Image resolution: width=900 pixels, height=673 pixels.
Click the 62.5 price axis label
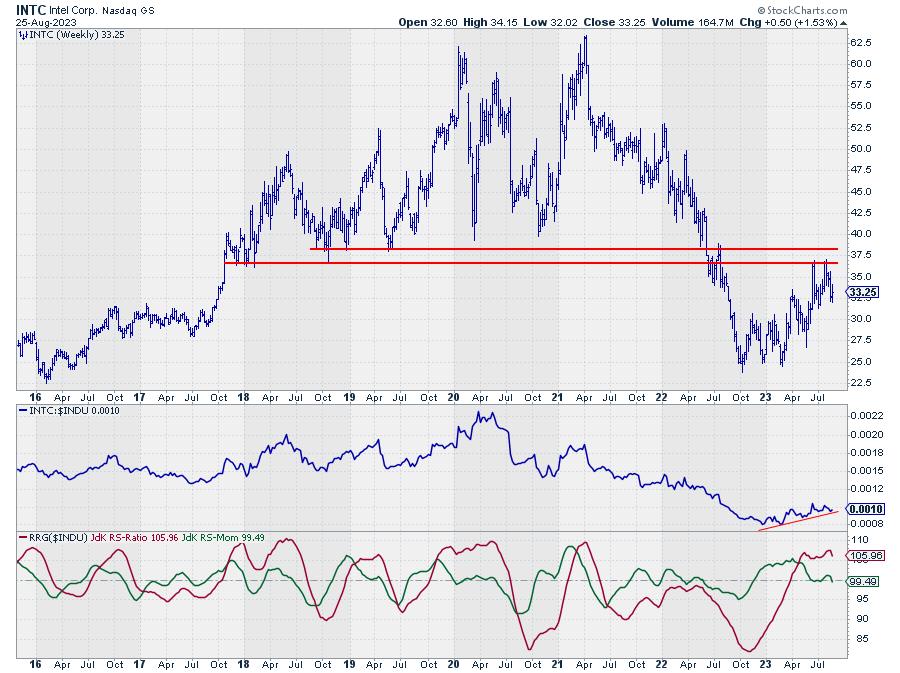point(860,42)
